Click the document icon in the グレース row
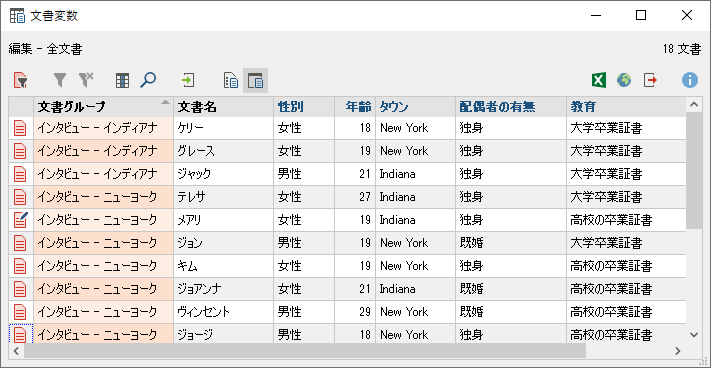711x368 pixels. [20, 151]
